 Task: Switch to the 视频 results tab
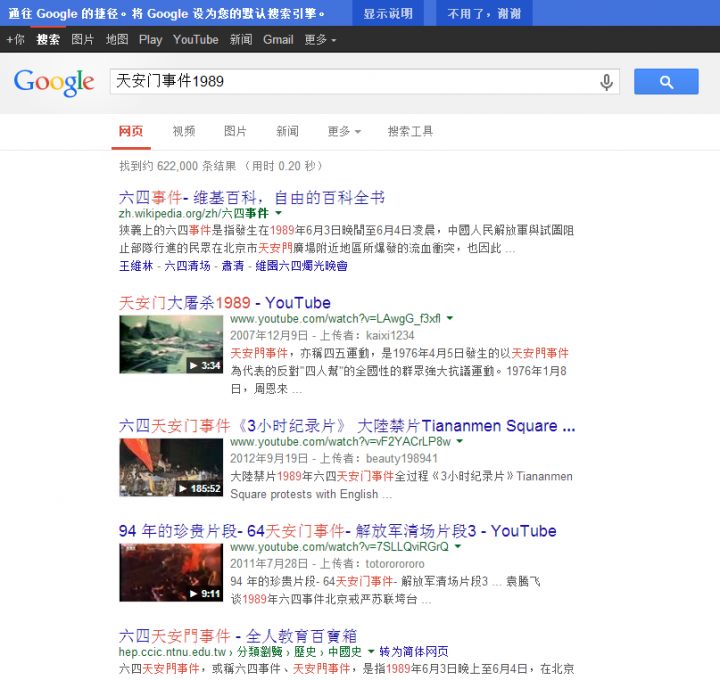184,131
